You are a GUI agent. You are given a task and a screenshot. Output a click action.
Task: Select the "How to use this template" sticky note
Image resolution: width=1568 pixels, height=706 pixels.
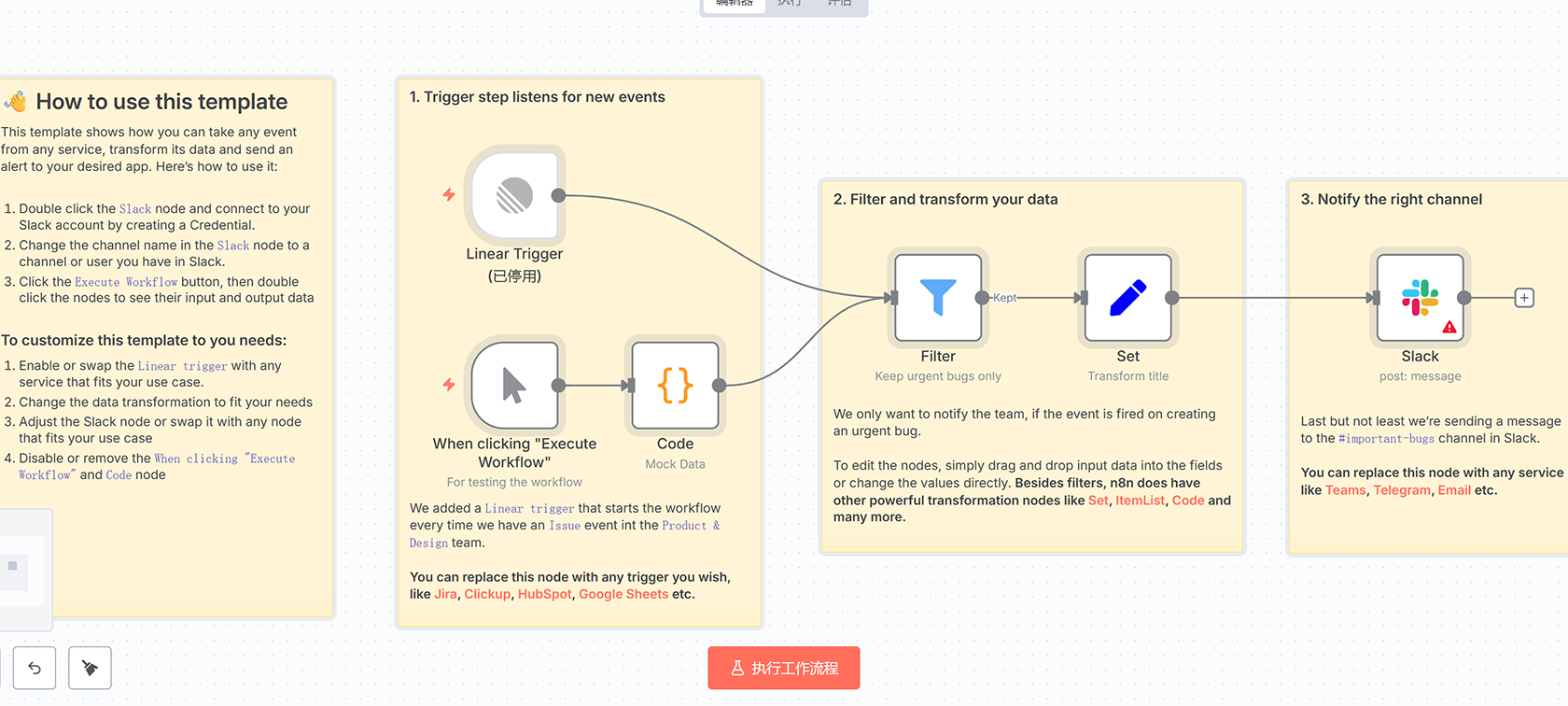(x=161, y=102)
